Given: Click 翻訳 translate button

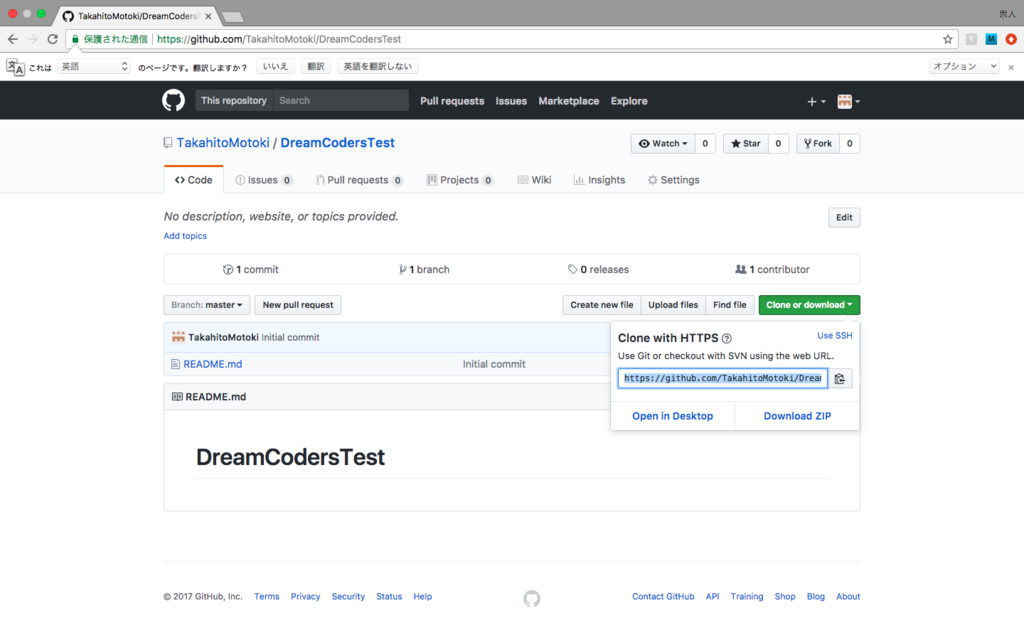Looking at the screenshot, I should [x=315, y=67].
